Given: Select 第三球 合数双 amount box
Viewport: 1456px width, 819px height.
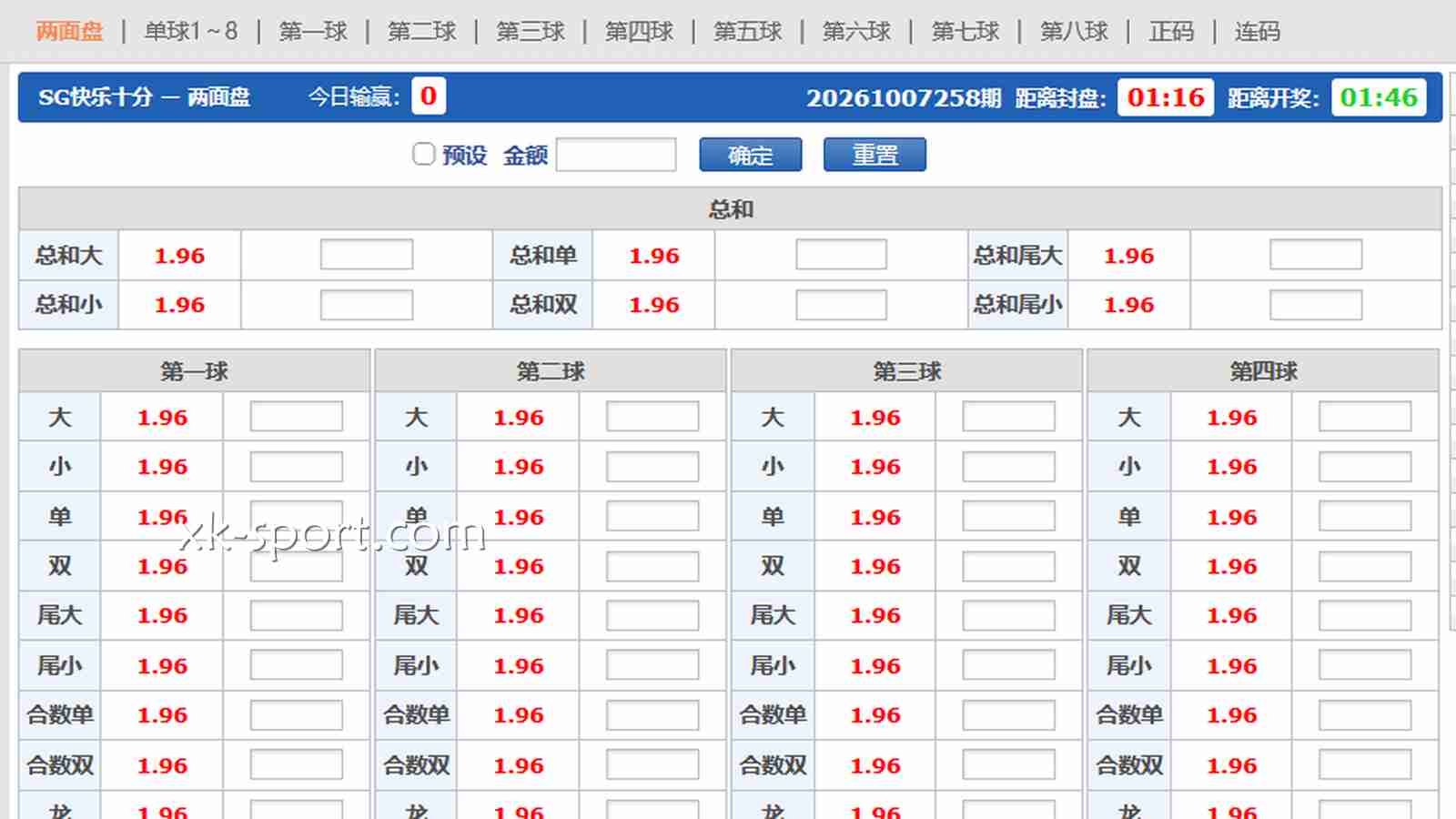Looking at the screenshot, I should tap(1009, 764).
